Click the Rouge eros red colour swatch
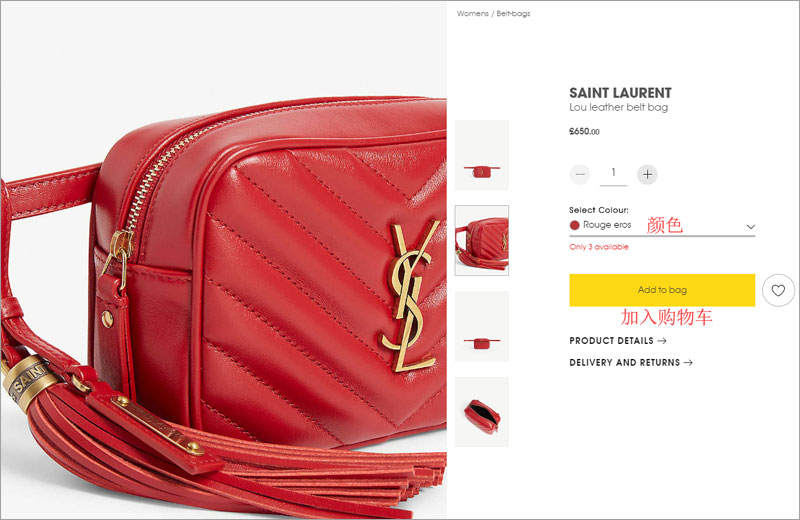Viewport: 800px width, 520px height. [574, 225]
